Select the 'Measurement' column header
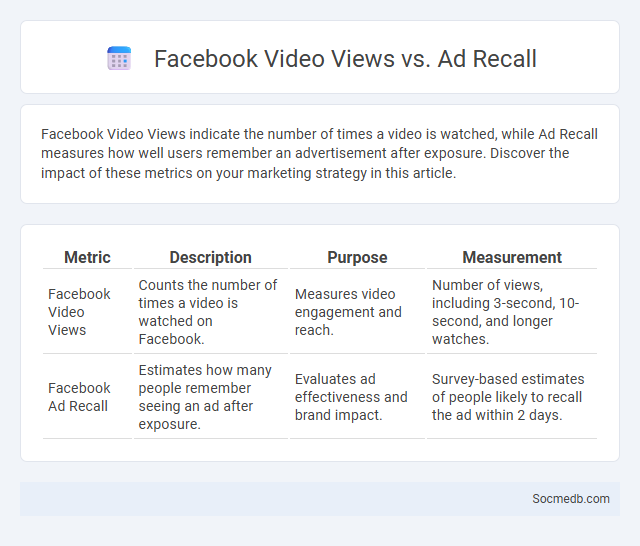Image resolution: width=640 pixels, height=546 pixels. pyautogui.click(x=512, y=257)
